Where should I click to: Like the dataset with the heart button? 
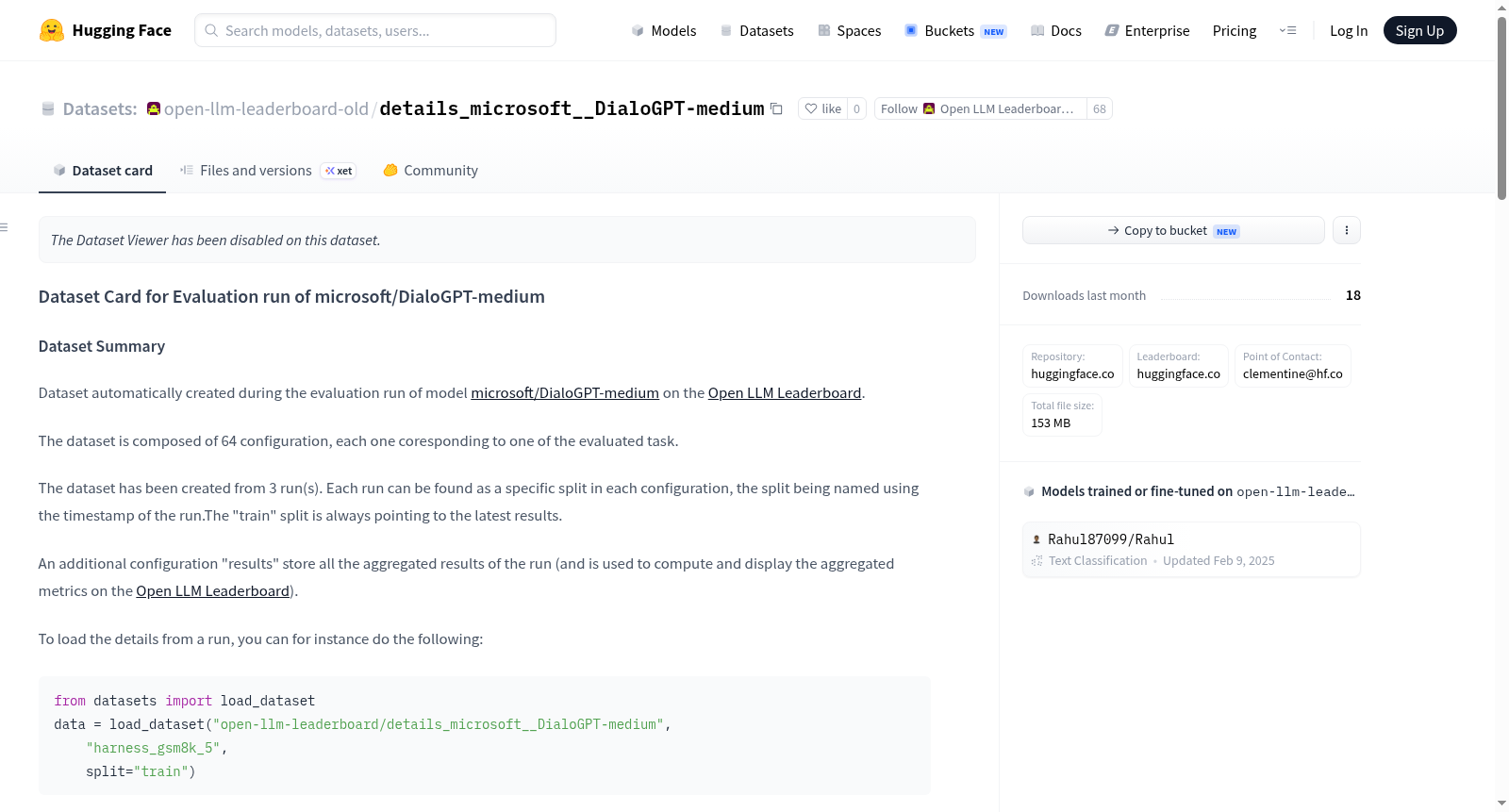(x=822, y=108)
